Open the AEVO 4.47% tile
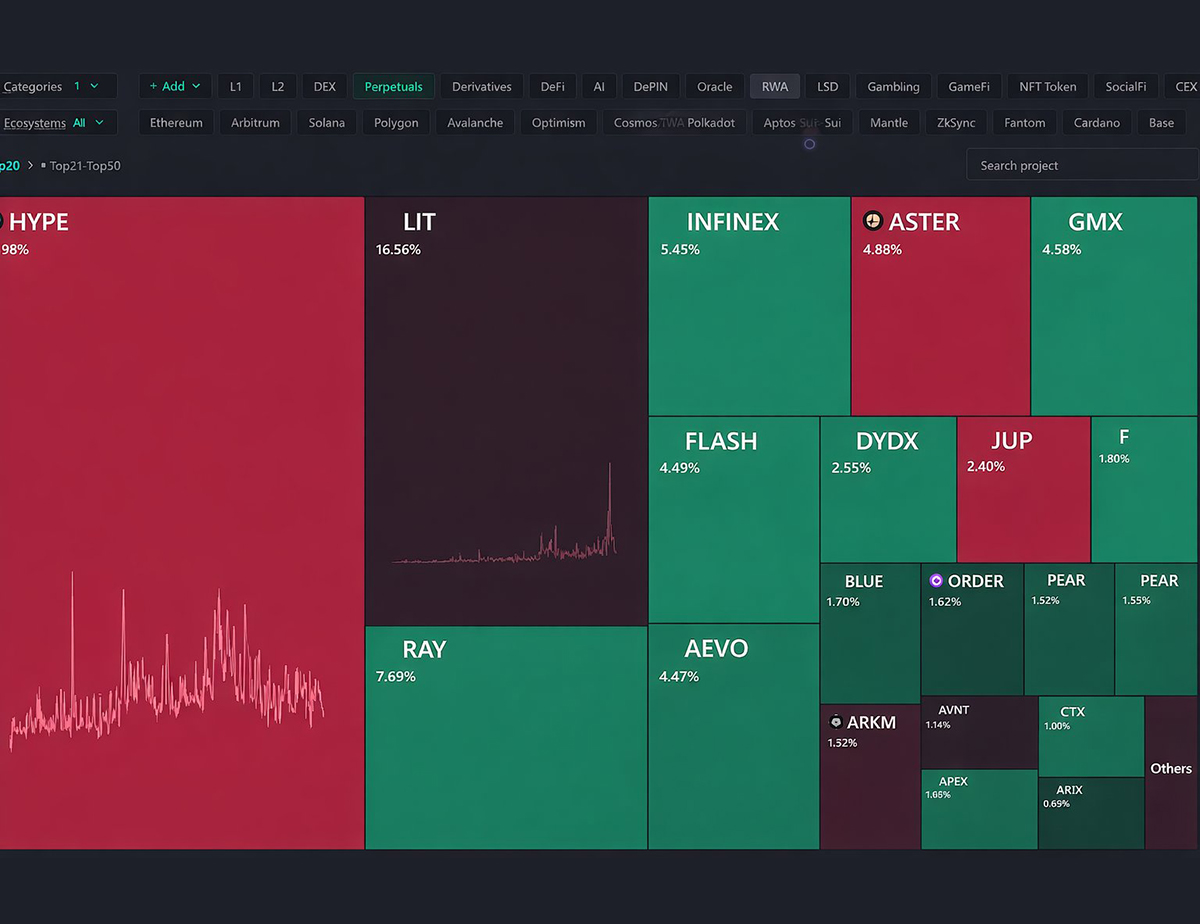 coord(734,737)
